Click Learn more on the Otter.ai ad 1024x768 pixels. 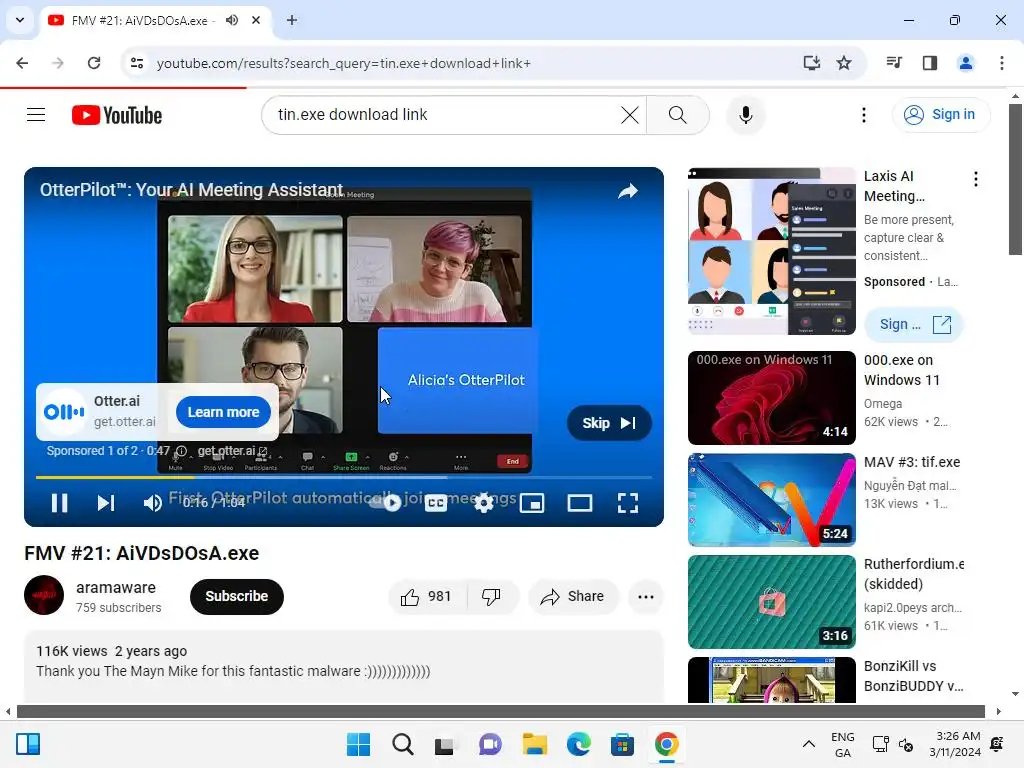click(x=223, y=412)
